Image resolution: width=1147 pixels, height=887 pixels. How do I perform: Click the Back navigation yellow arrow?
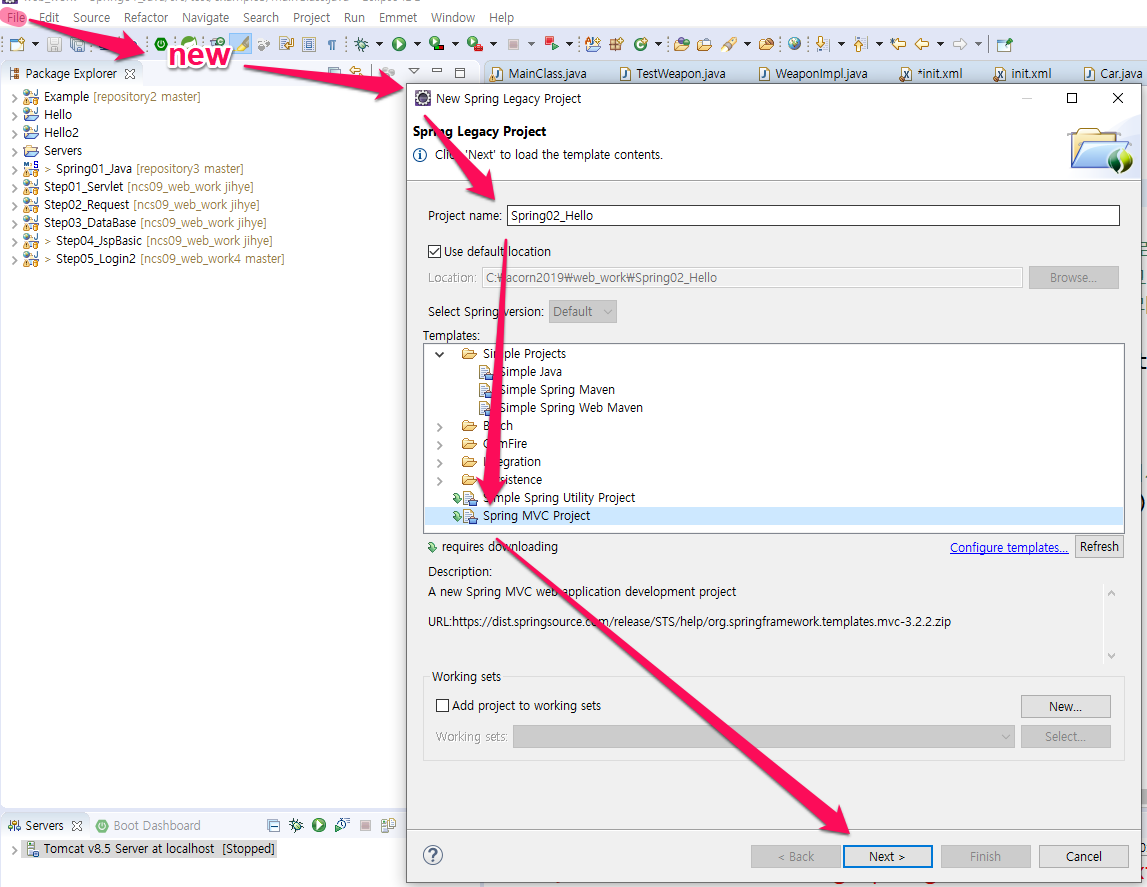pyautogui.click(x=922, y=45)
